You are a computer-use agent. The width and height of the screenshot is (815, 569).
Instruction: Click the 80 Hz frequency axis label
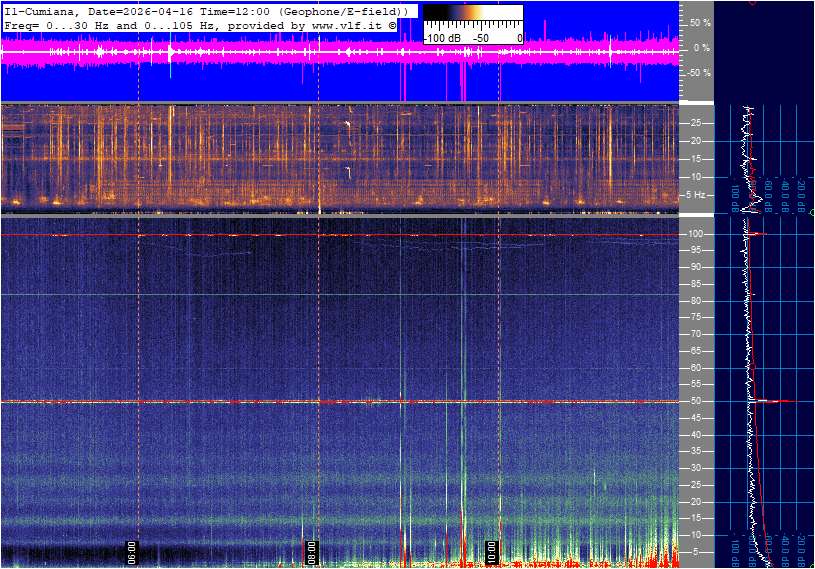point(695,301)
